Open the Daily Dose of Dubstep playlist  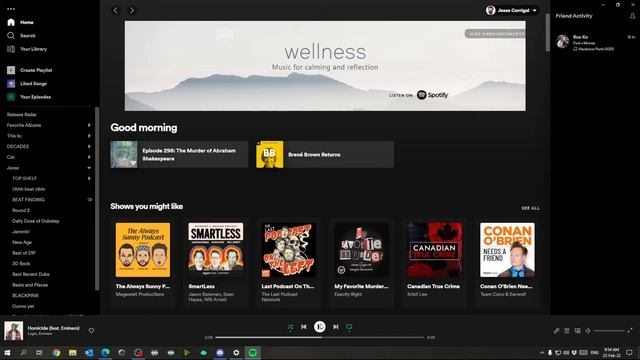36,221
